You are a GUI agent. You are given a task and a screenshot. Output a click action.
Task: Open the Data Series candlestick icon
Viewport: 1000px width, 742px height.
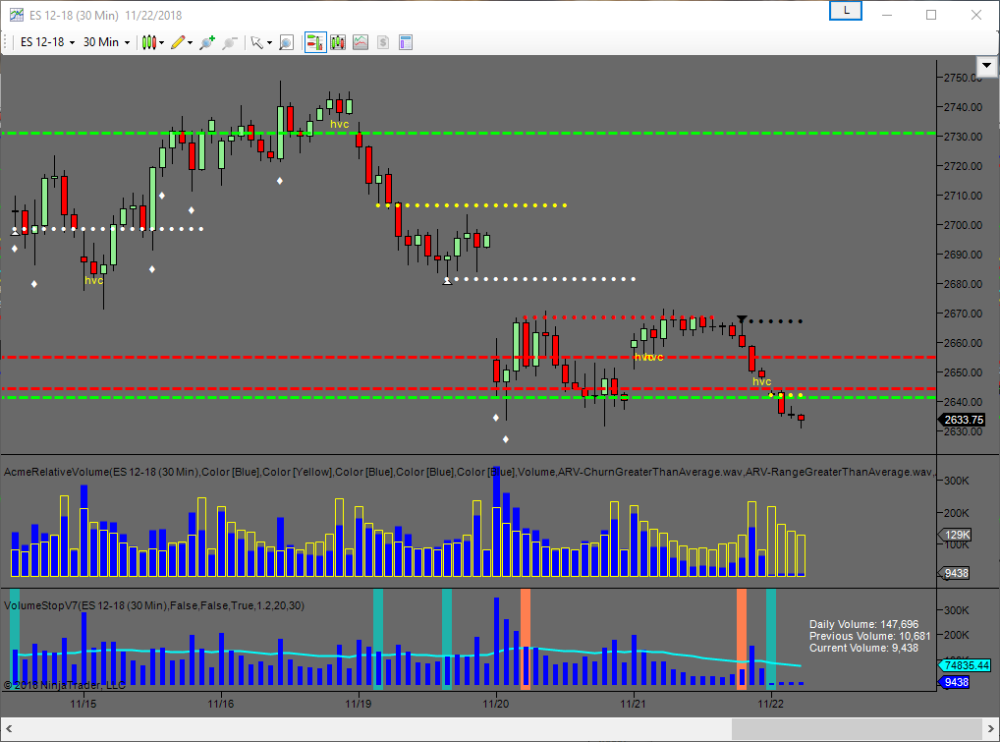click(338, 42)
